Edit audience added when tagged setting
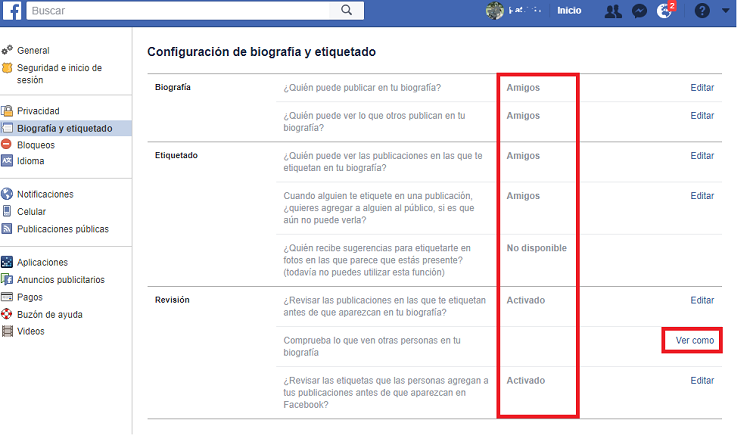The height and width of the screenshot is (448, 750). tap(702, 196)
